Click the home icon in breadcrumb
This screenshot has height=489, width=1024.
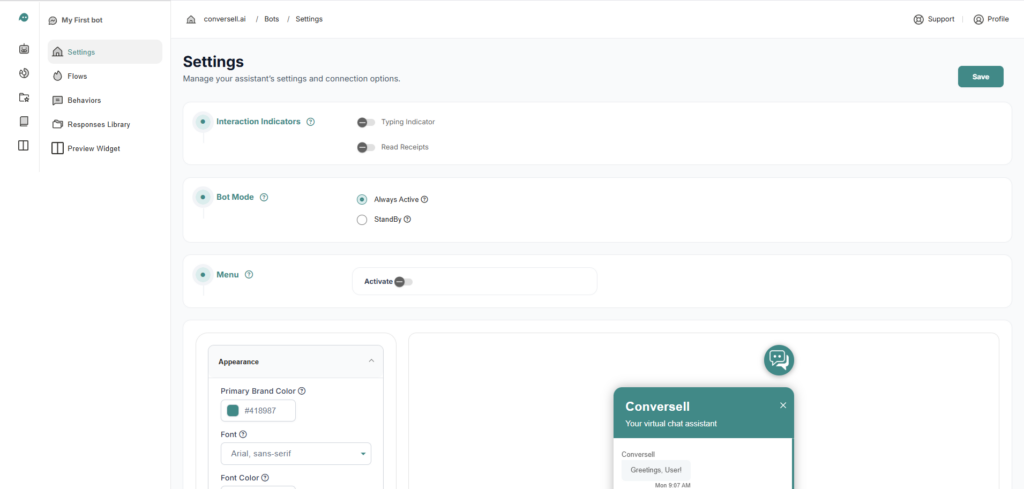(191, 19)
